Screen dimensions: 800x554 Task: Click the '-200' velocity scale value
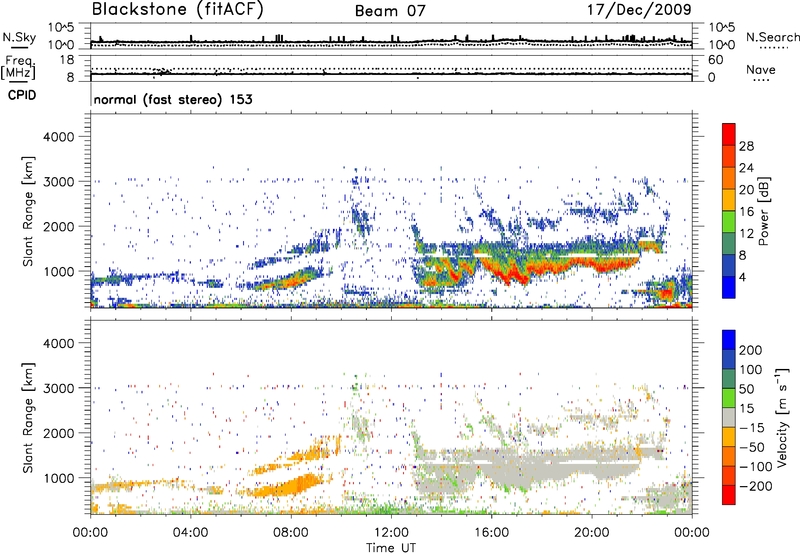(756, 486)
